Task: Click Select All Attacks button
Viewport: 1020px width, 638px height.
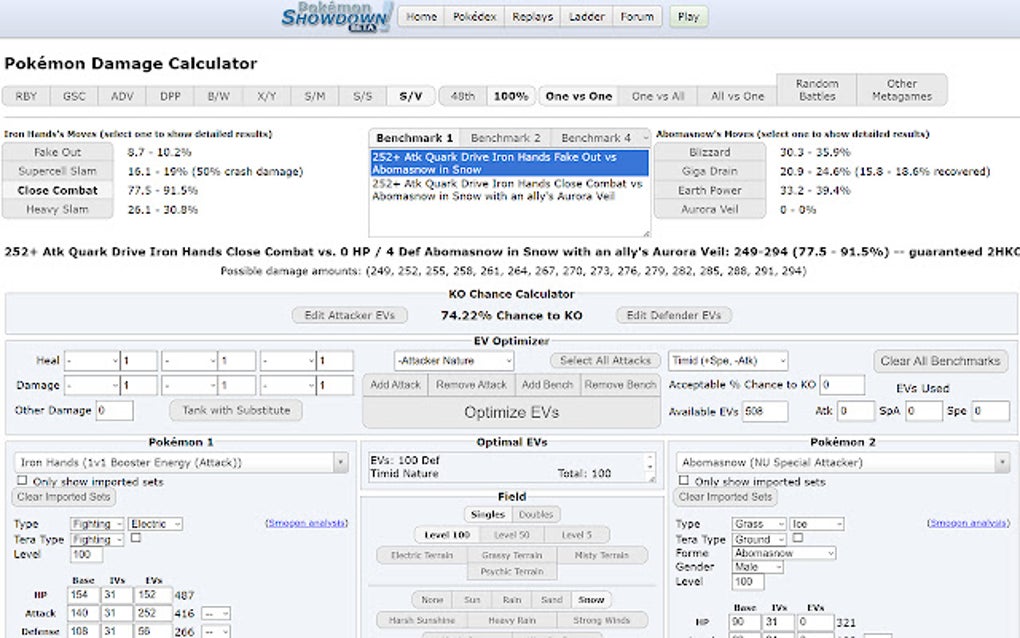Action: tap(605, 360)
